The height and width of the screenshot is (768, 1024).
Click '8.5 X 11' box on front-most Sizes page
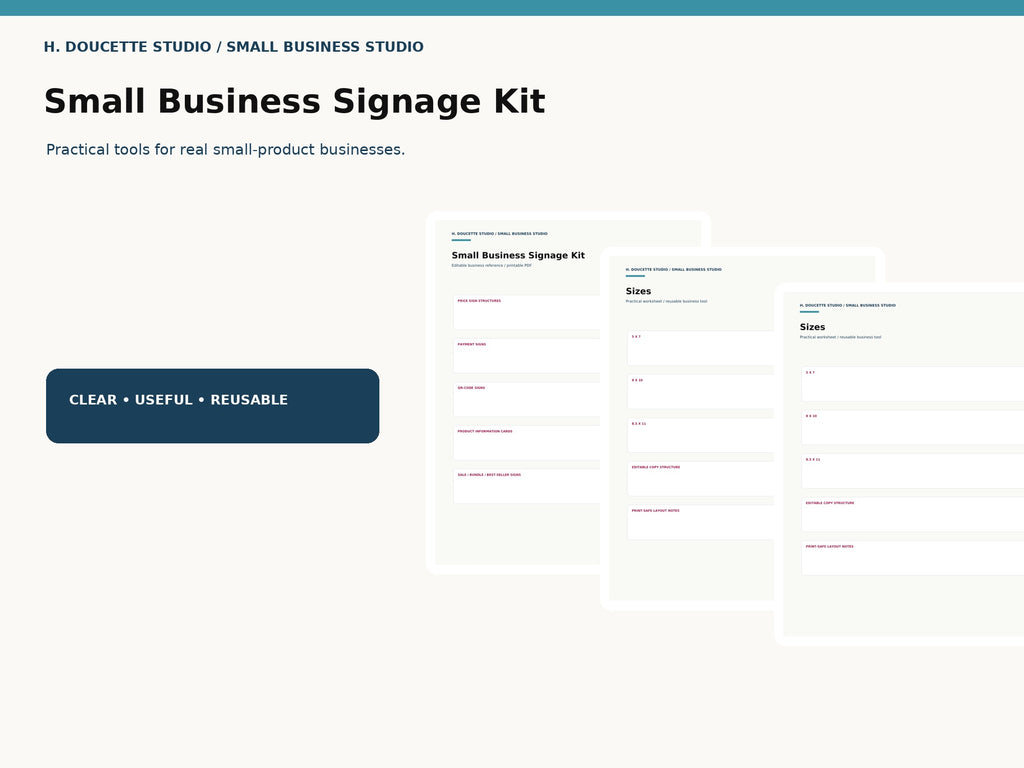tap(912, 471)
